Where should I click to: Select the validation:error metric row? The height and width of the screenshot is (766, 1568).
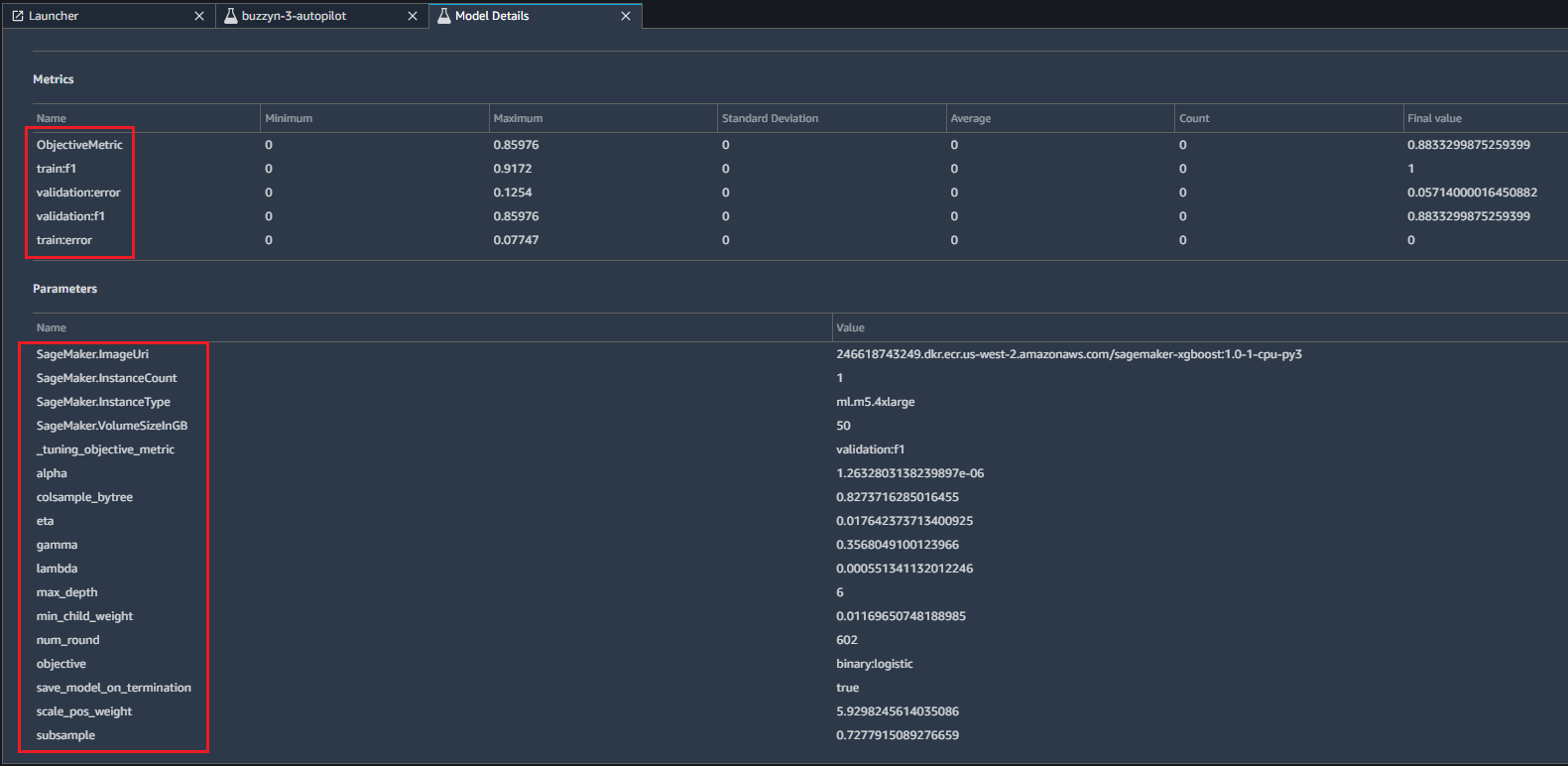78,192
